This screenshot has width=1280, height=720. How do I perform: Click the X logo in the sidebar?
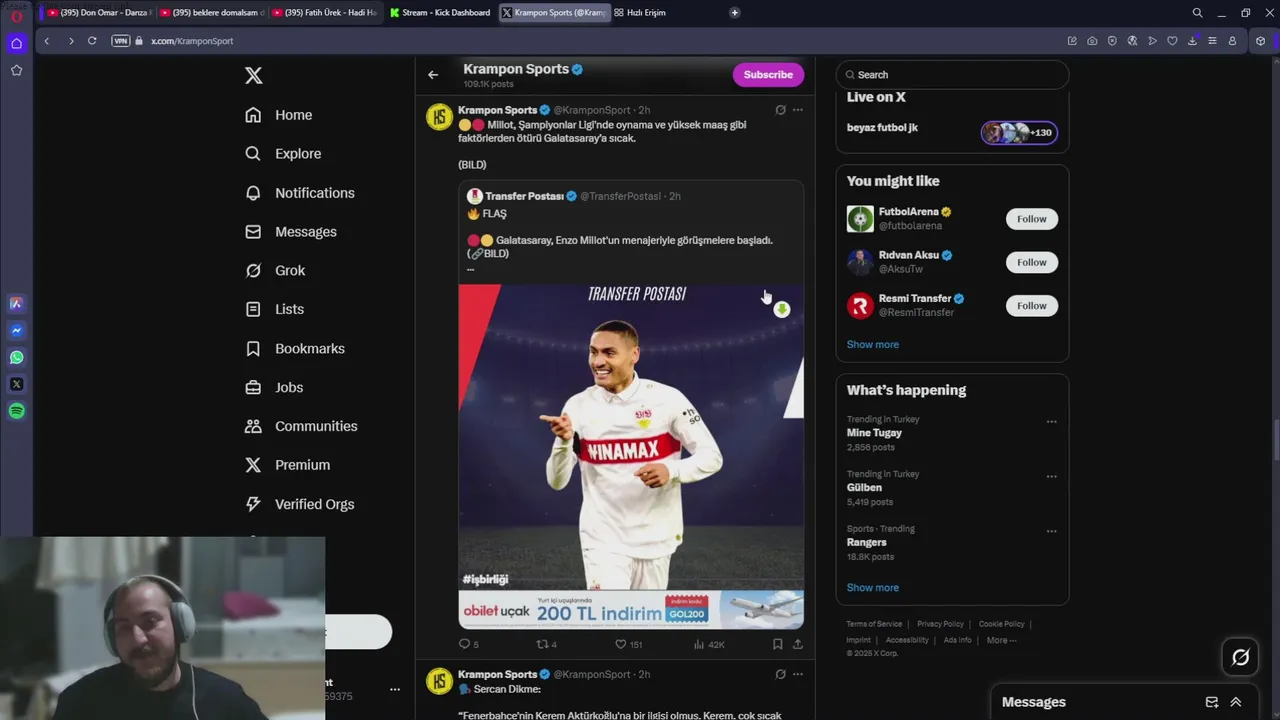(x=254, y=76)
